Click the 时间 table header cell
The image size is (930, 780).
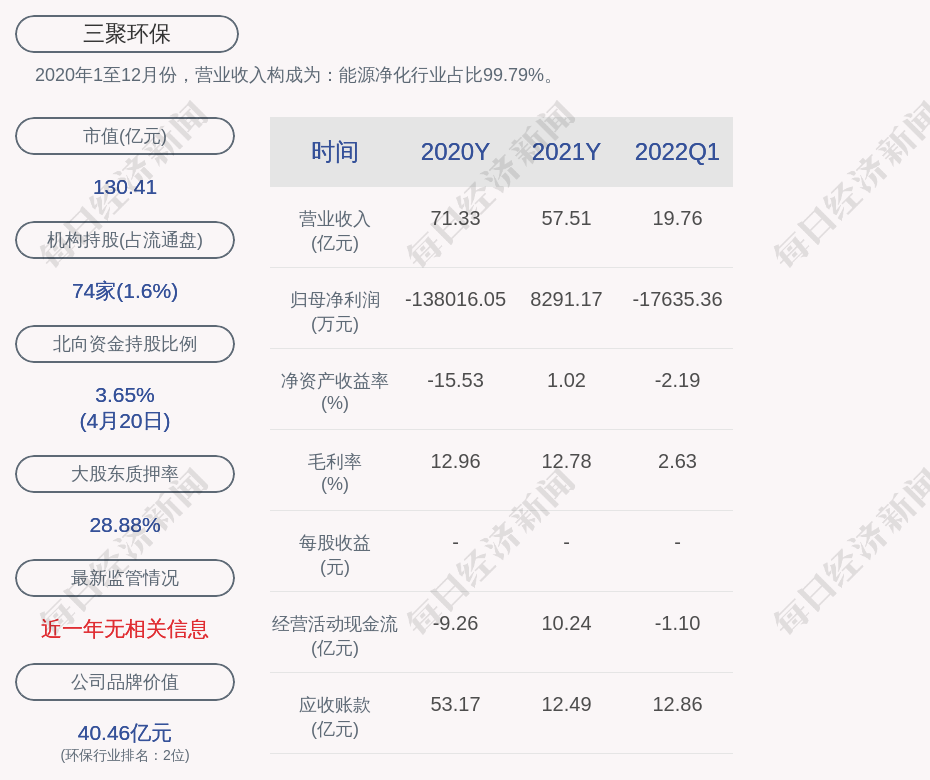click(x=335, y=152)
